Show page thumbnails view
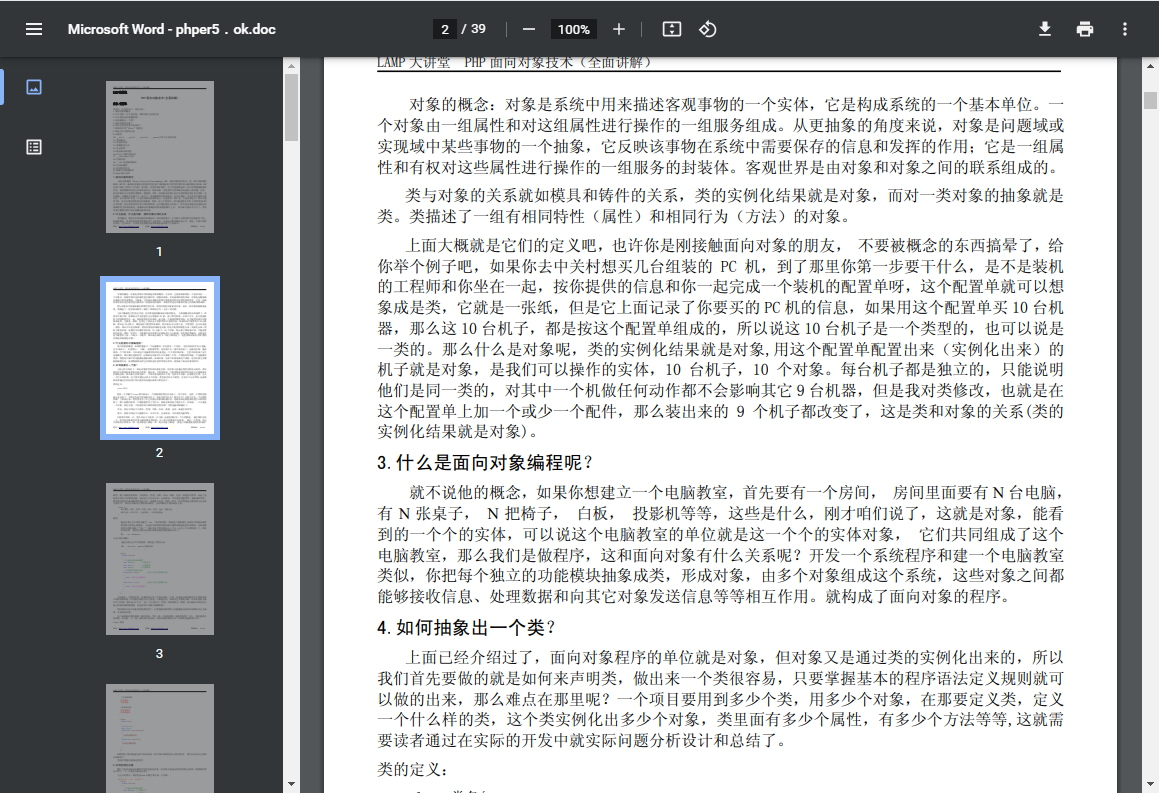The height and width of the screenshot is (793, 1159). (x=34, y=87)
